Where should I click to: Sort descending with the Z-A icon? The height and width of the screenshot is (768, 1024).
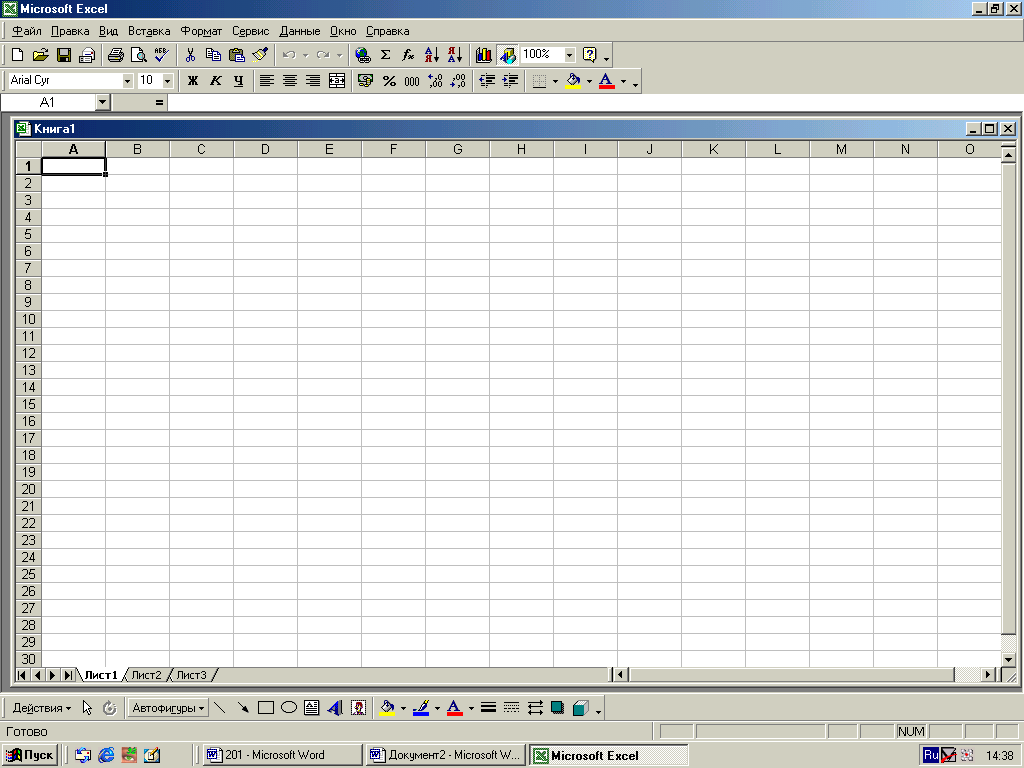coord(455,55)
